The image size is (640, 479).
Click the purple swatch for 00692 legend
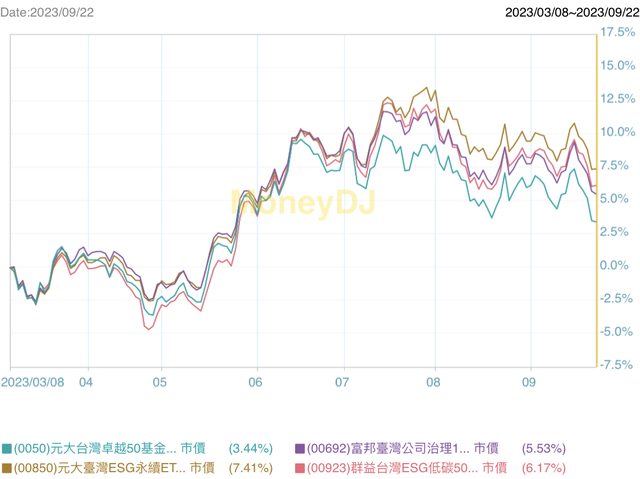click(301, 448)
